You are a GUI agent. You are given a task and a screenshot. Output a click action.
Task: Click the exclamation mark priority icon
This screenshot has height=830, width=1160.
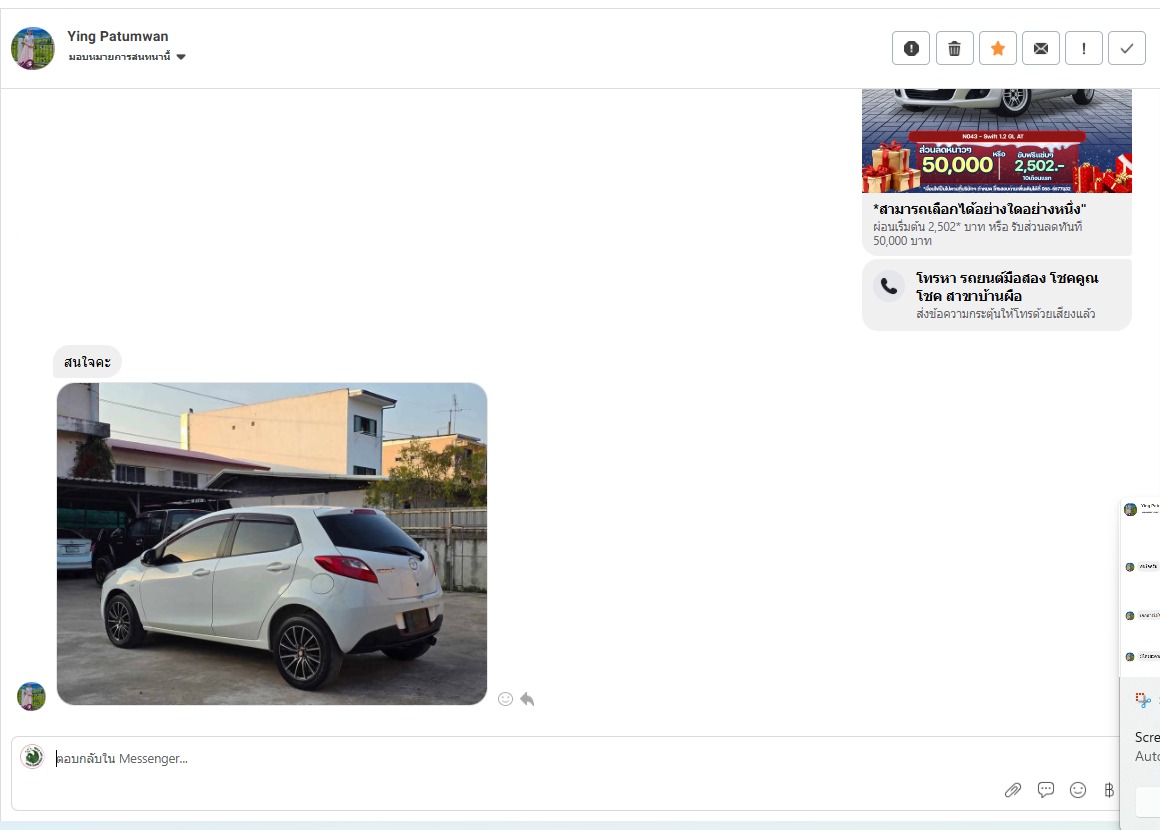click(x=1083, y=49)
